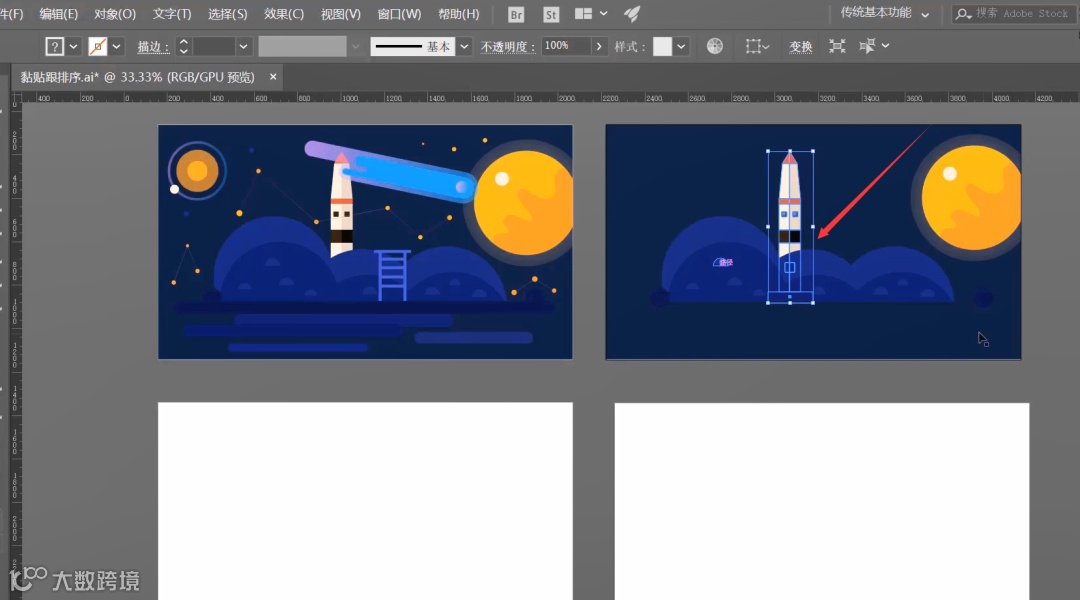
Task: Open the 对象(O) menu
Action: [x=115, y=14]
